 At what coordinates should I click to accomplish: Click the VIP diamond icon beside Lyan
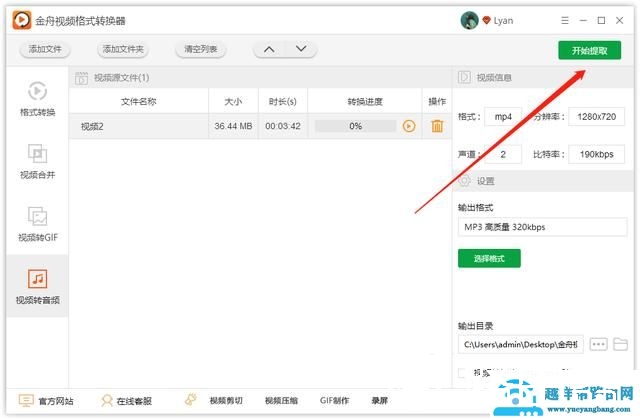tap(486, 20)
